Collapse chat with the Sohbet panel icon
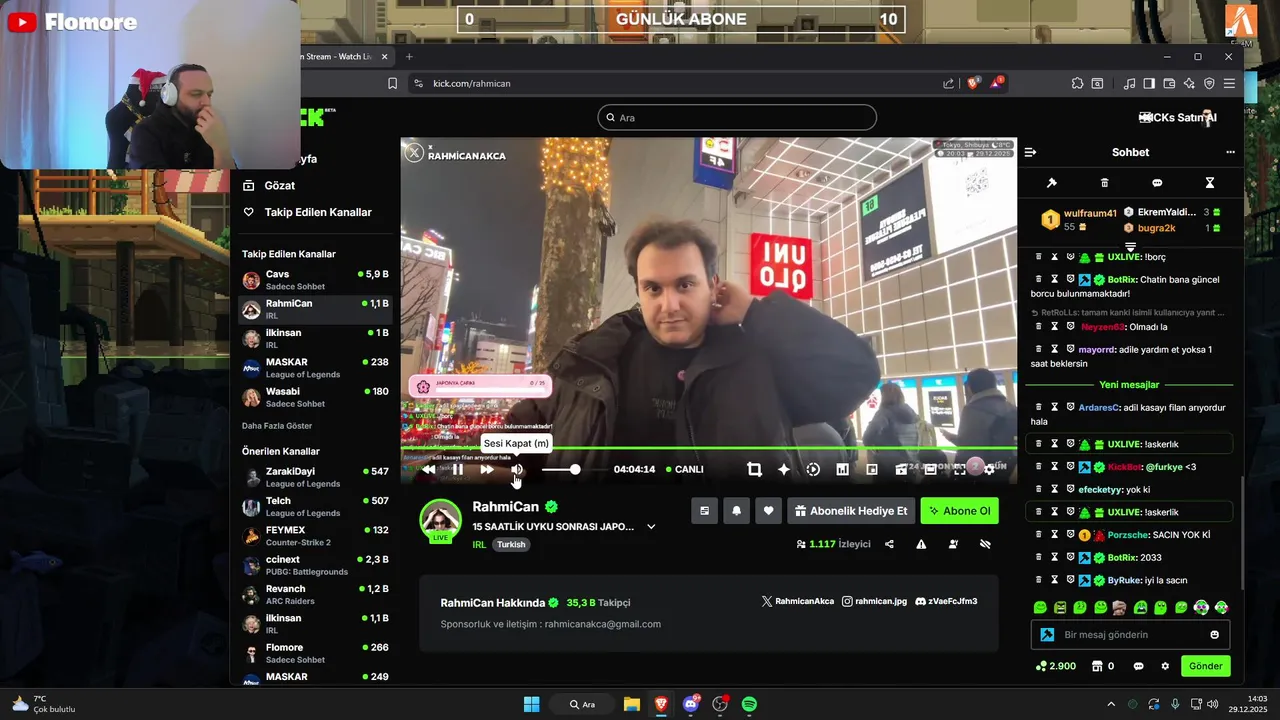 tap(1030, 152)
